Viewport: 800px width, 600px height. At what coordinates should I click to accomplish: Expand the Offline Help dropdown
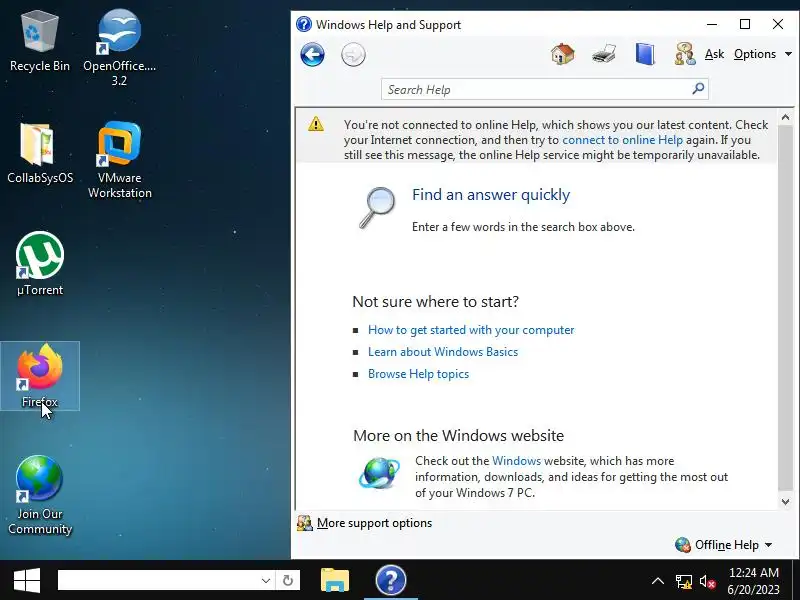coord(723,545)
